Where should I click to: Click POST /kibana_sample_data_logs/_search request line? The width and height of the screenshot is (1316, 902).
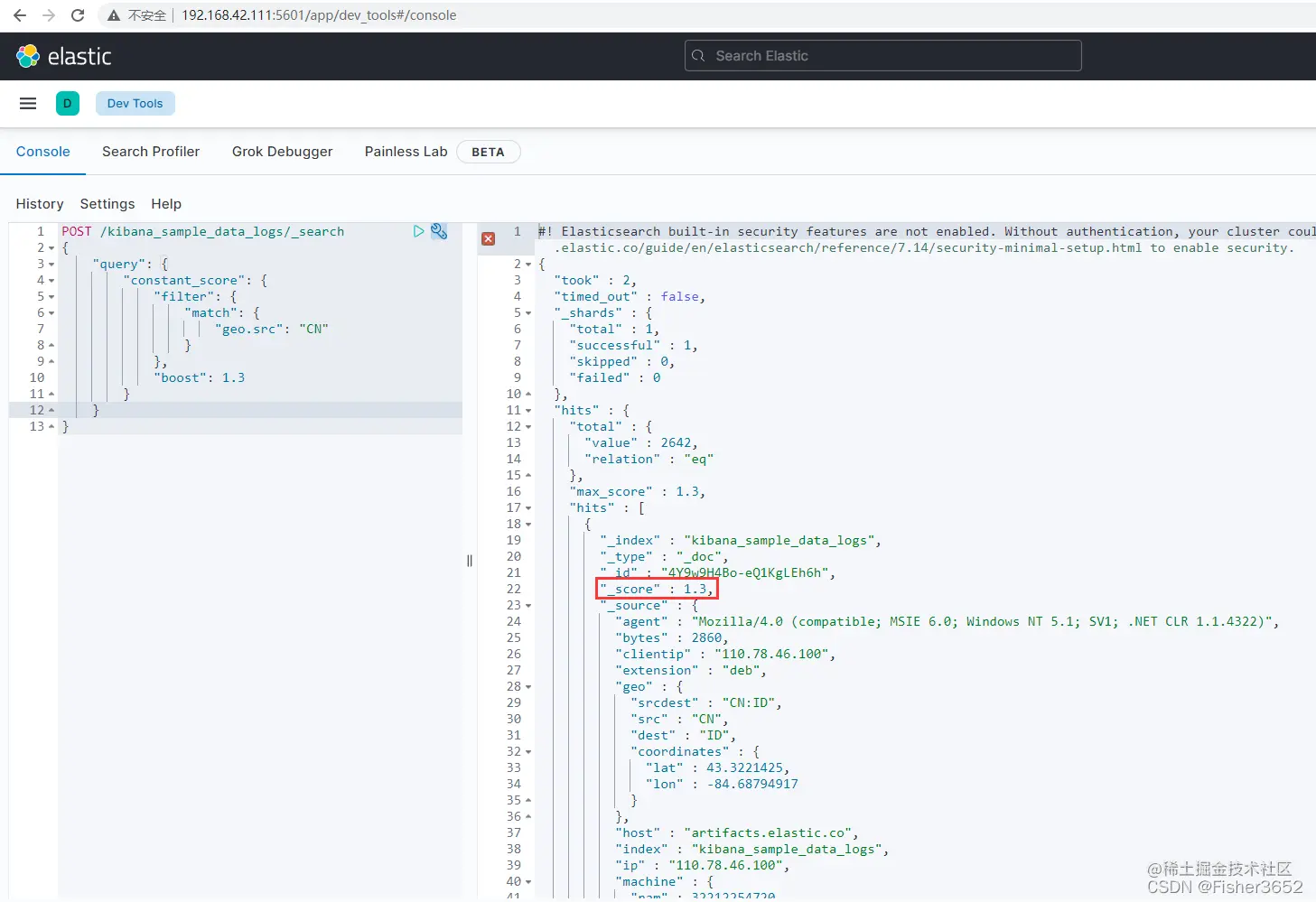coord(203,231)
